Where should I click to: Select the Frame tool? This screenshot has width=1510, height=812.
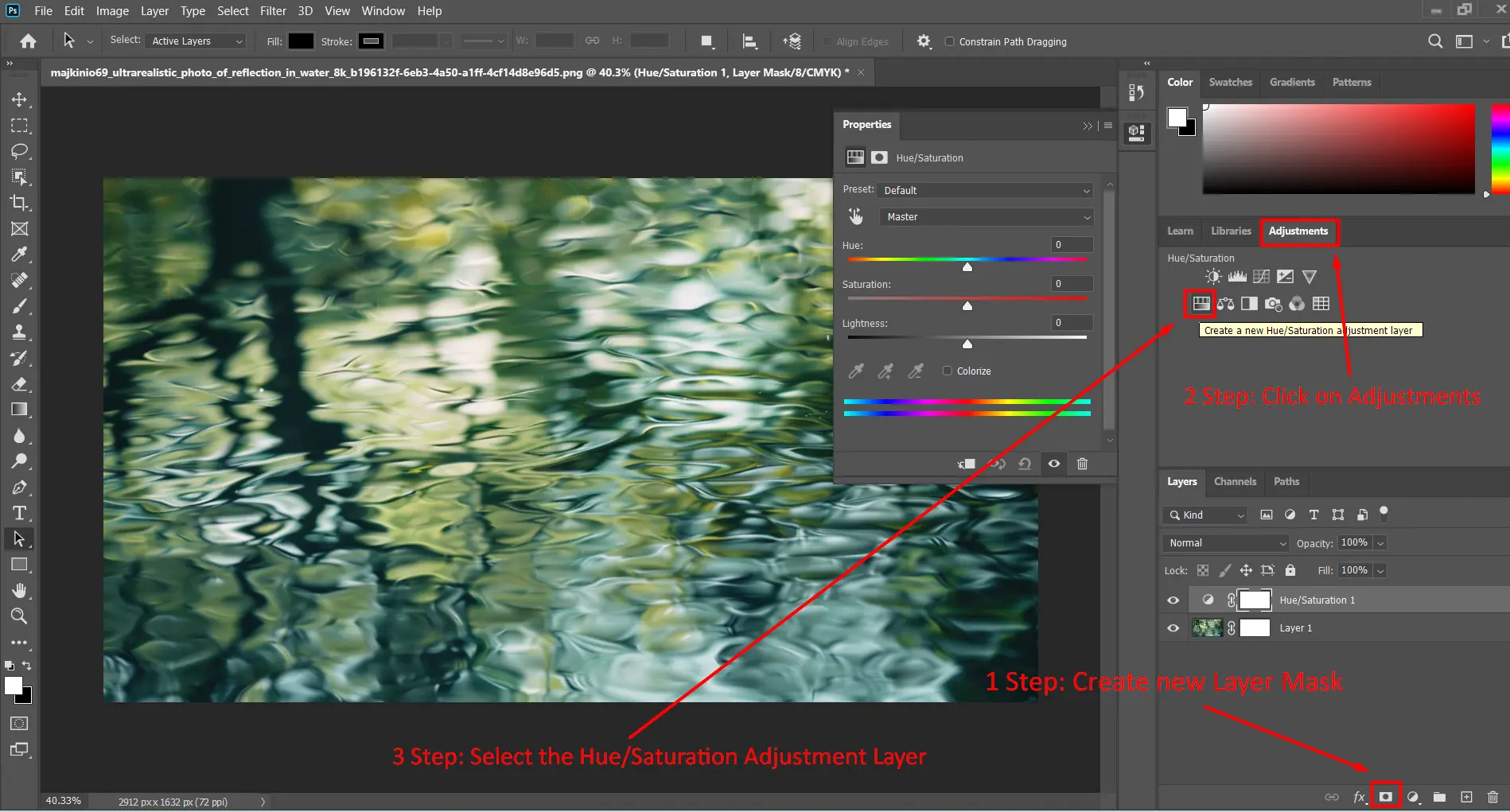pos(19,229)
